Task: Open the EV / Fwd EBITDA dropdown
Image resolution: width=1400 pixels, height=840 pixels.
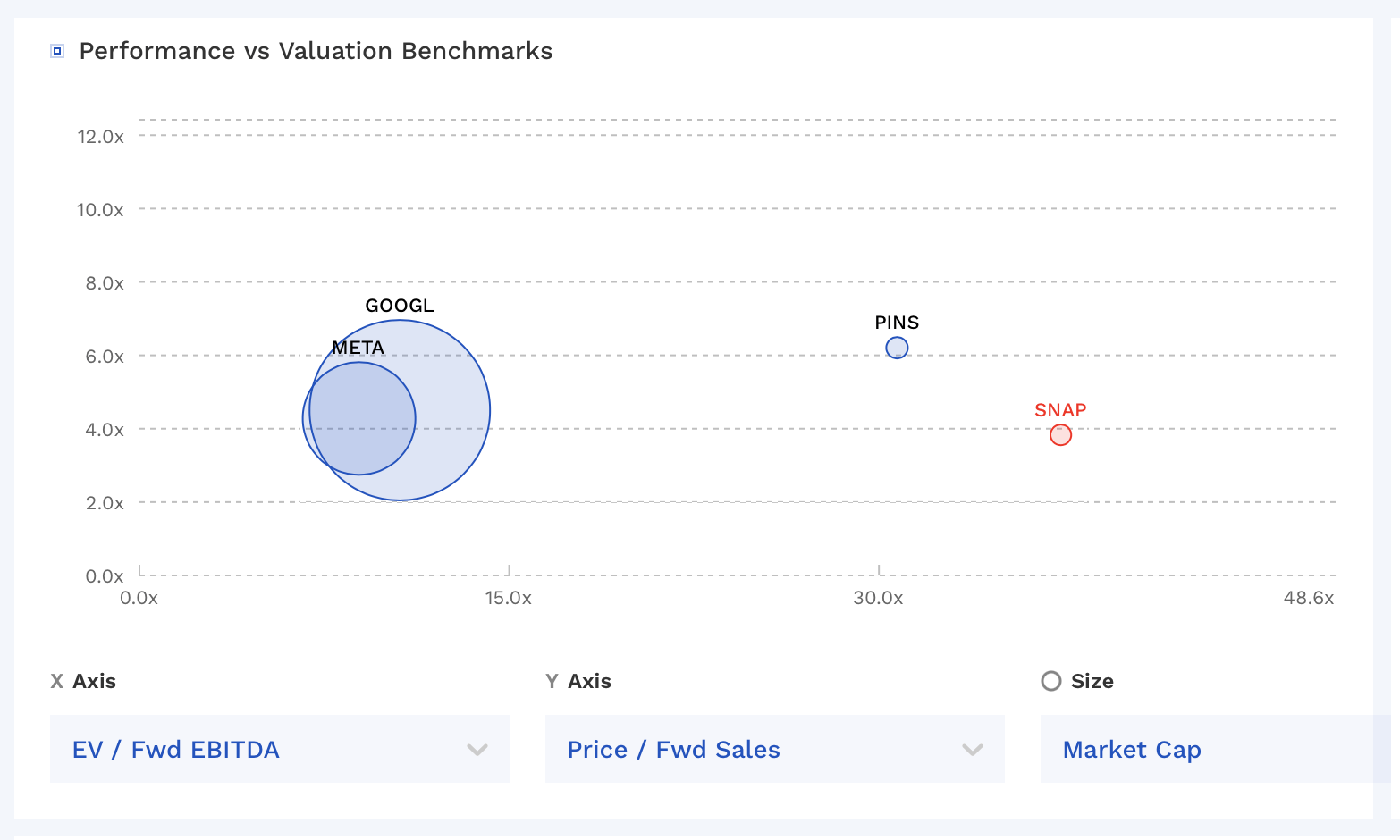Action: (279, 749)
